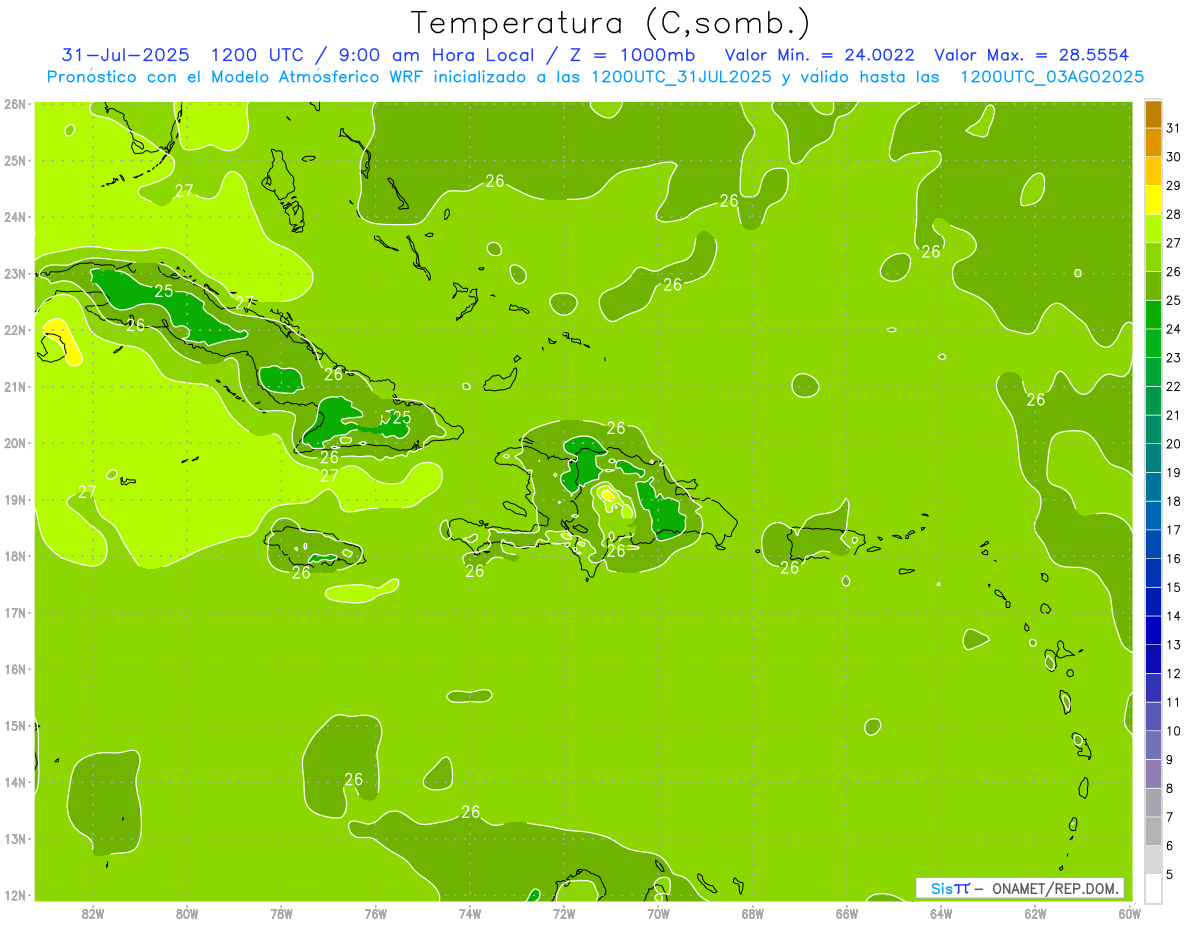
Task: Click the "82W" longitude axis label
Action: click(93, 913)
